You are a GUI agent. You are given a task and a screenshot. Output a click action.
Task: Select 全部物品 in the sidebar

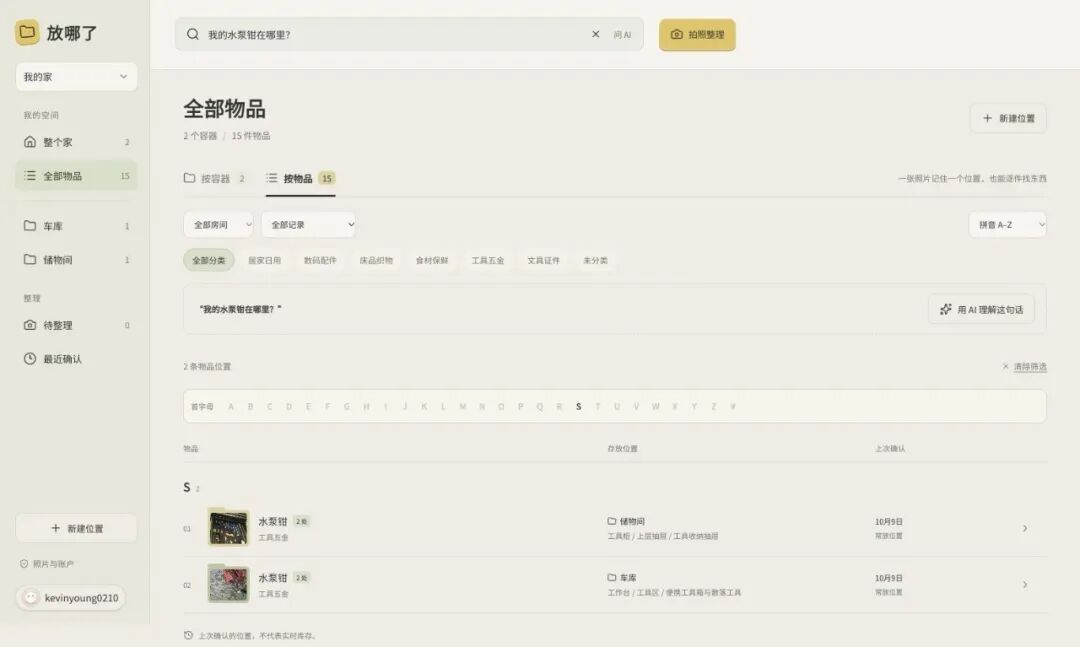click(76, 176)
